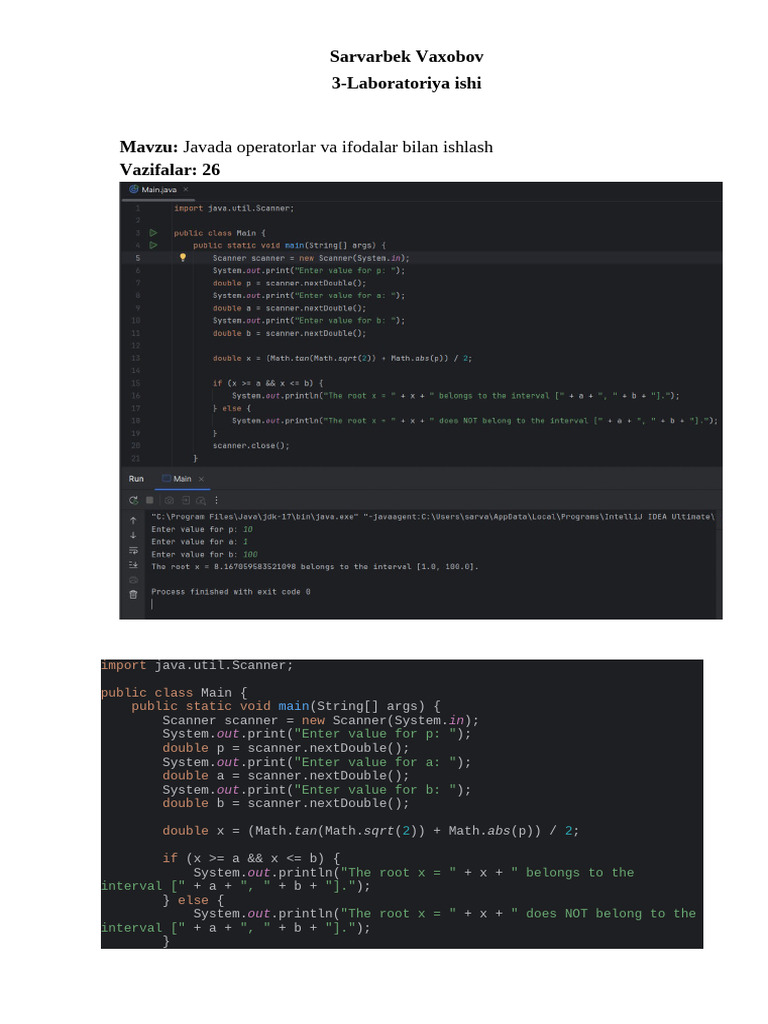Click the green run arrow beside main method
Screen dimensions: 768x1024
pyautogui.click(x=153, y=245)
